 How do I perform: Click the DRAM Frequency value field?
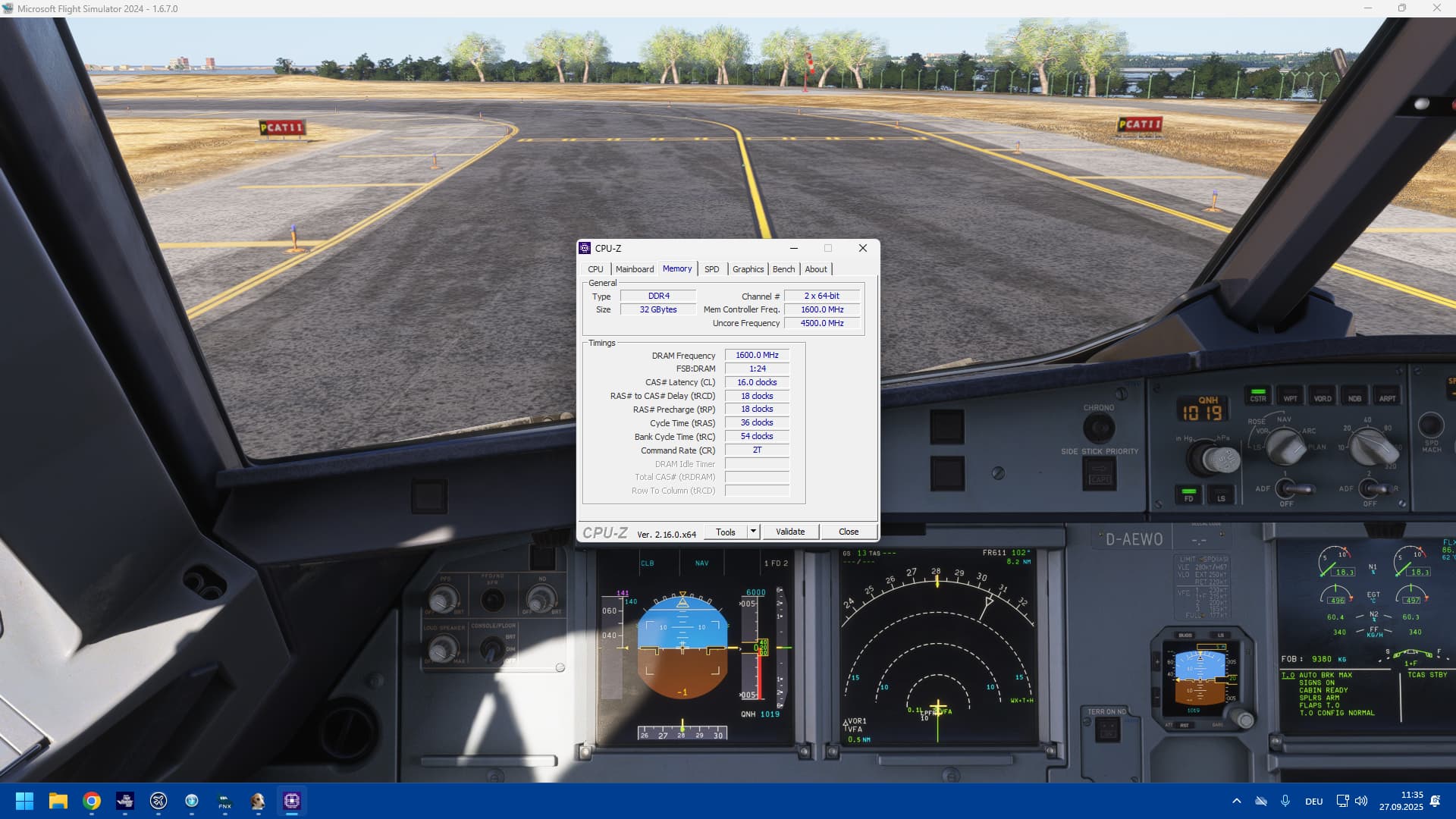(x=757, y=355)
